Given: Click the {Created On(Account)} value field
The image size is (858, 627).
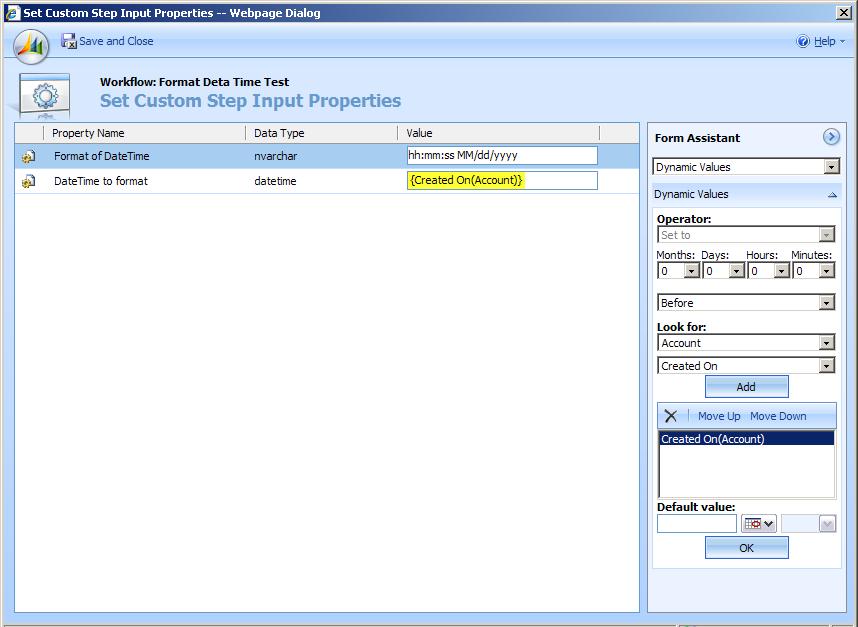Looking at the screenshot, I should click(x=502, y=181).
